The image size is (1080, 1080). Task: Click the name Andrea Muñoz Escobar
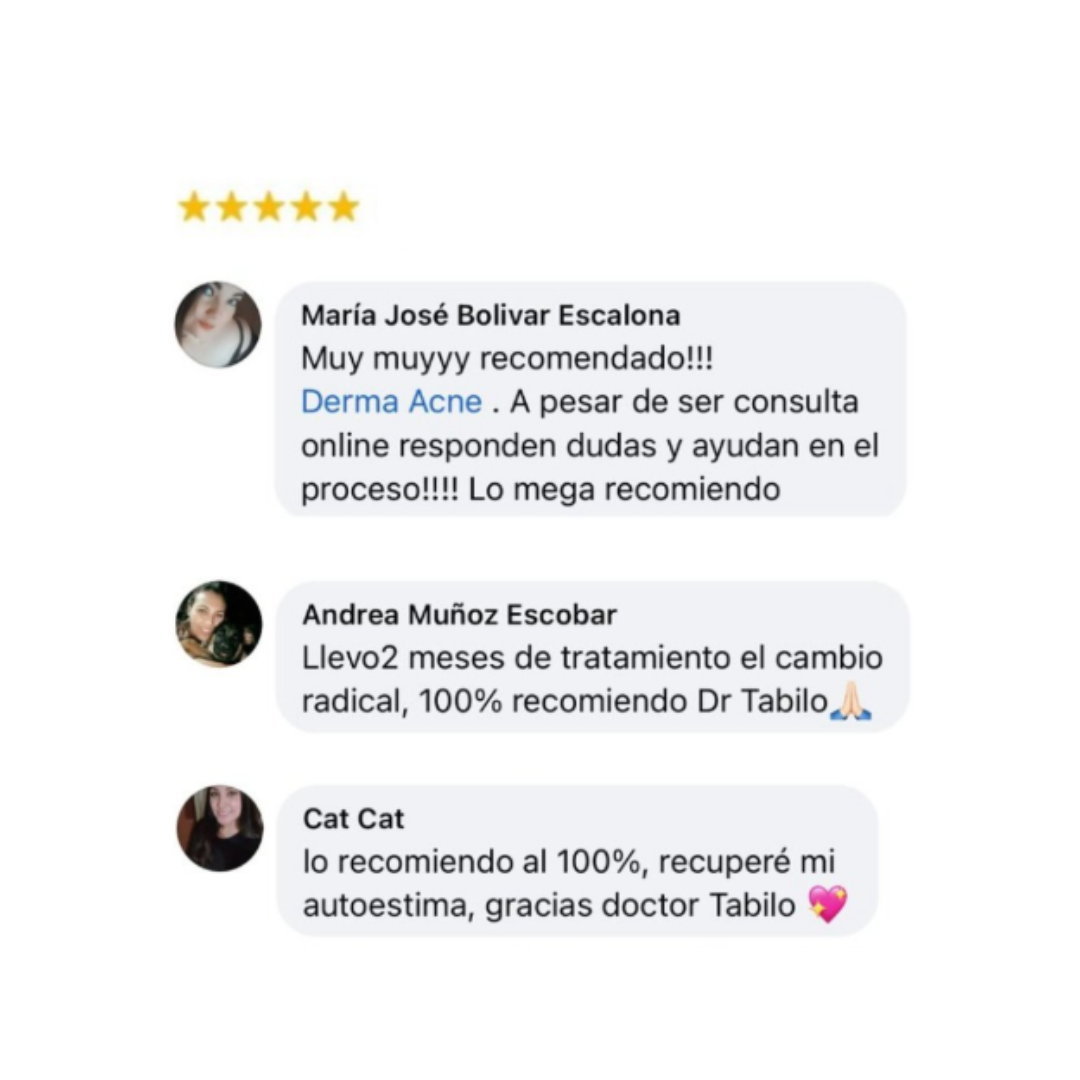(x=459, y=614)
